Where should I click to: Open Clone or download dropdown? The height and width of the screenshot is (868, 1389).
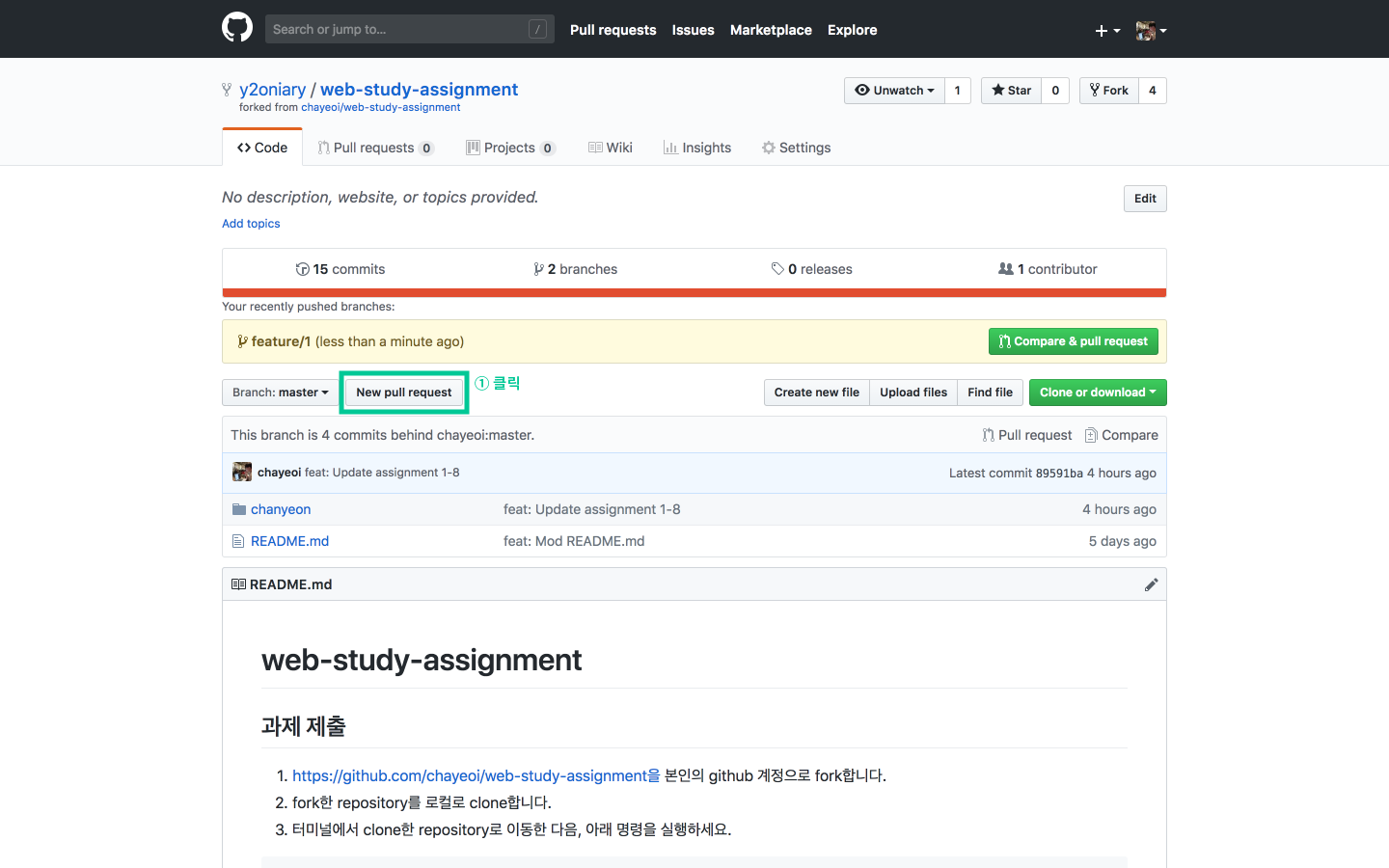[x=1098, y=393]
